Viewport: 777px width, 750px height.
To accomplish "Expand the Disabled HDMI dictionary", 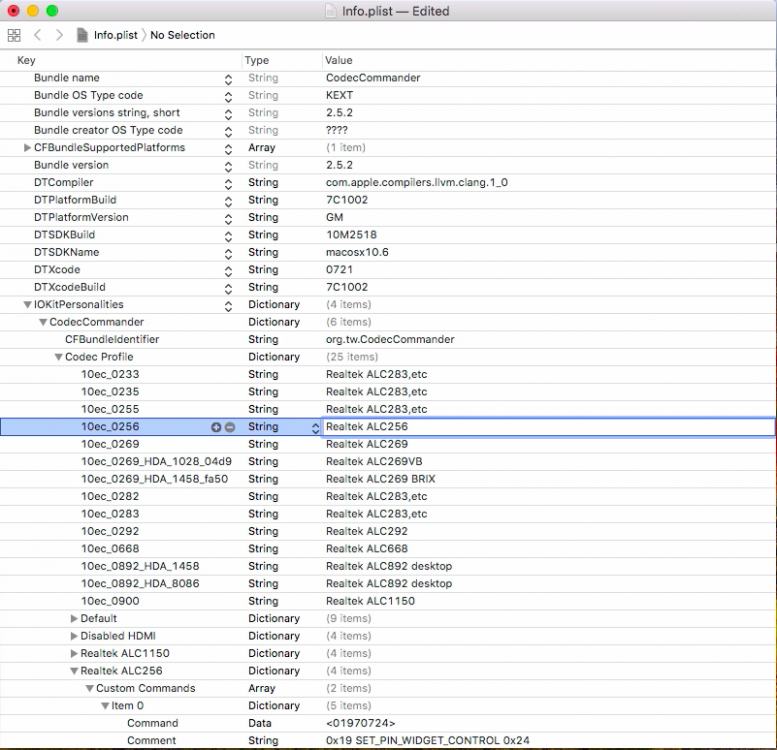I will pos(74,636).
